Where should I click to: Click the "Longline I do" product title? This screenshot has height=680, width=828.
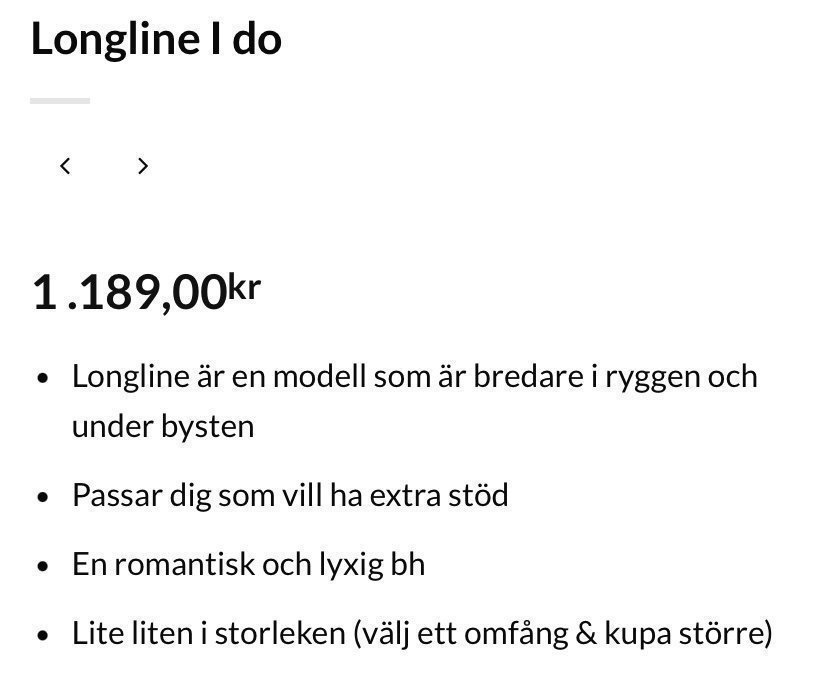(156, 39)
